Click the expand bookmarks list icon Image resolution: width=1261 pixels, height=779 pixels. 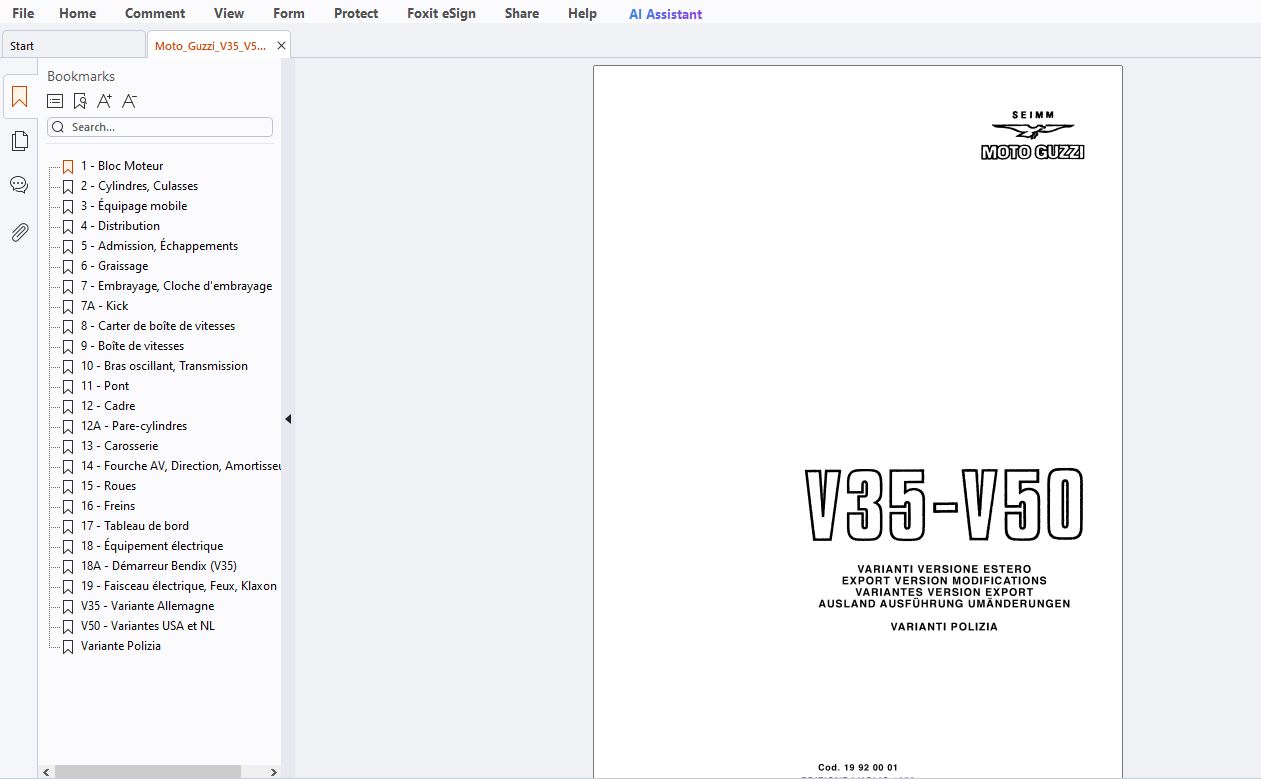pyautogui.click(x=55, y=101)
